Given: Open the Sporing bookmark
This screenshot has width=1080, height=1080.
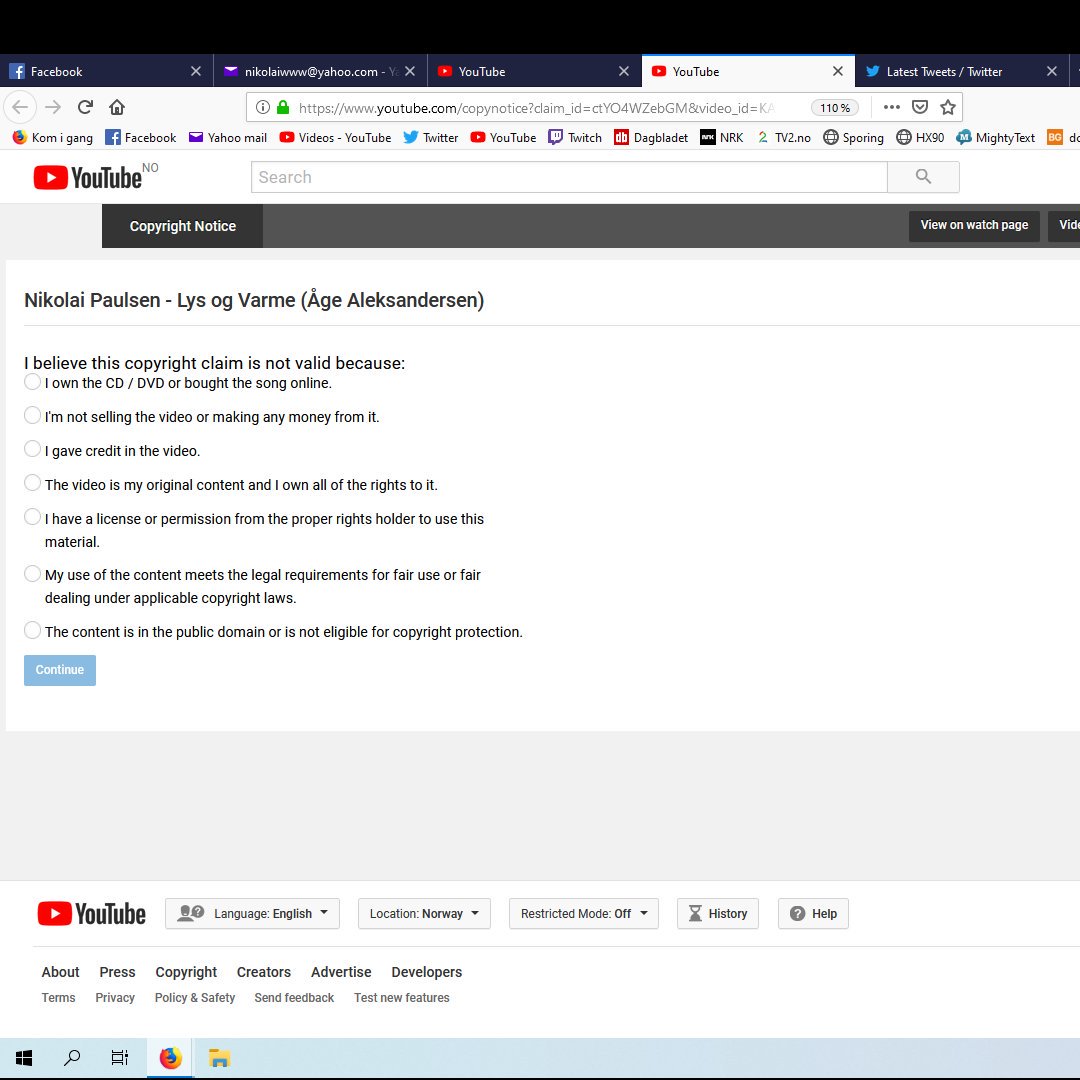Looking at the screenshot, I should pos(854,138).
